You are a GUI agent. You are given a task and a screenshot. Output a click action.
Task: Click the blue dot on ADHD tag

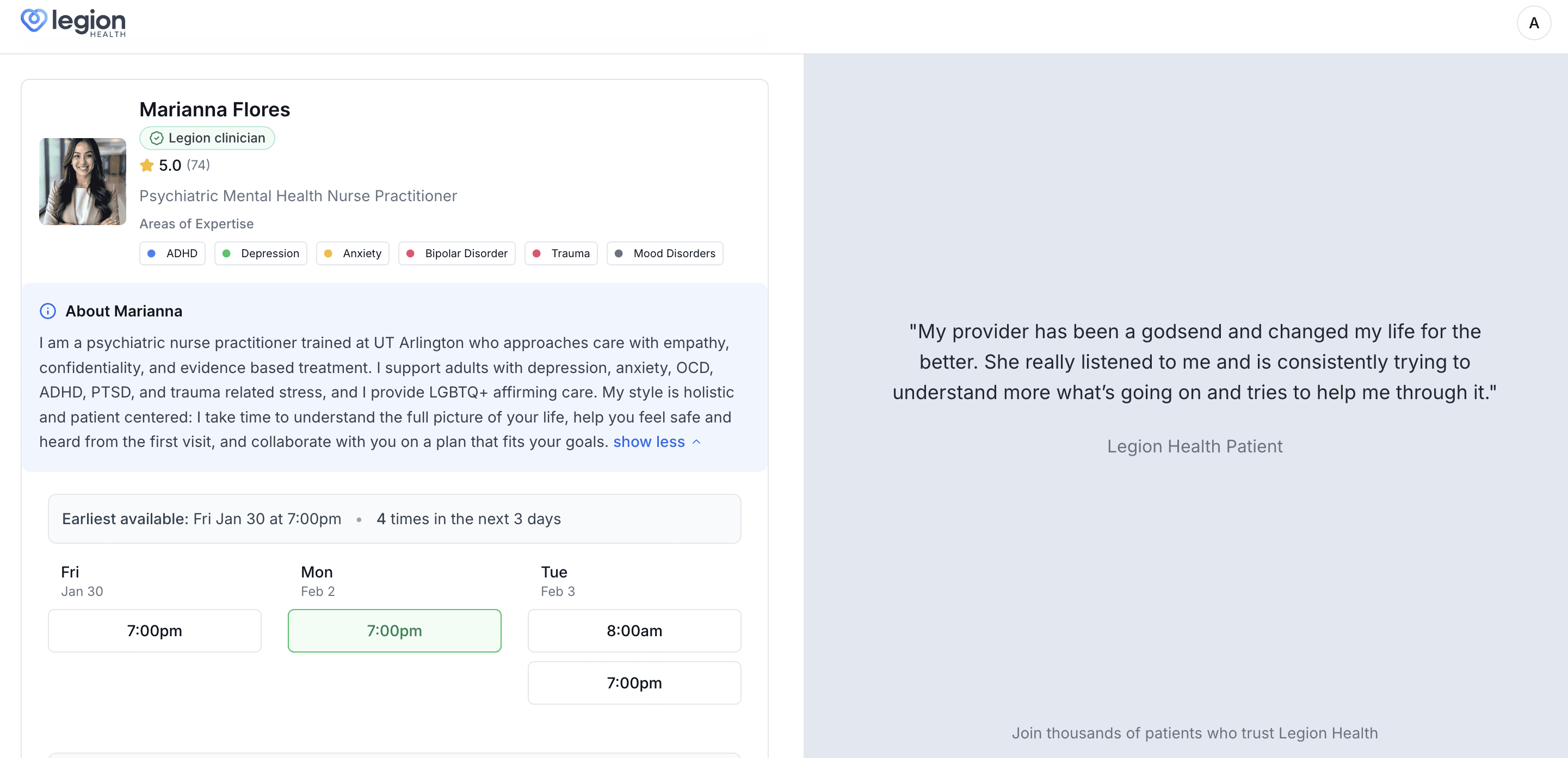(152, 254)
